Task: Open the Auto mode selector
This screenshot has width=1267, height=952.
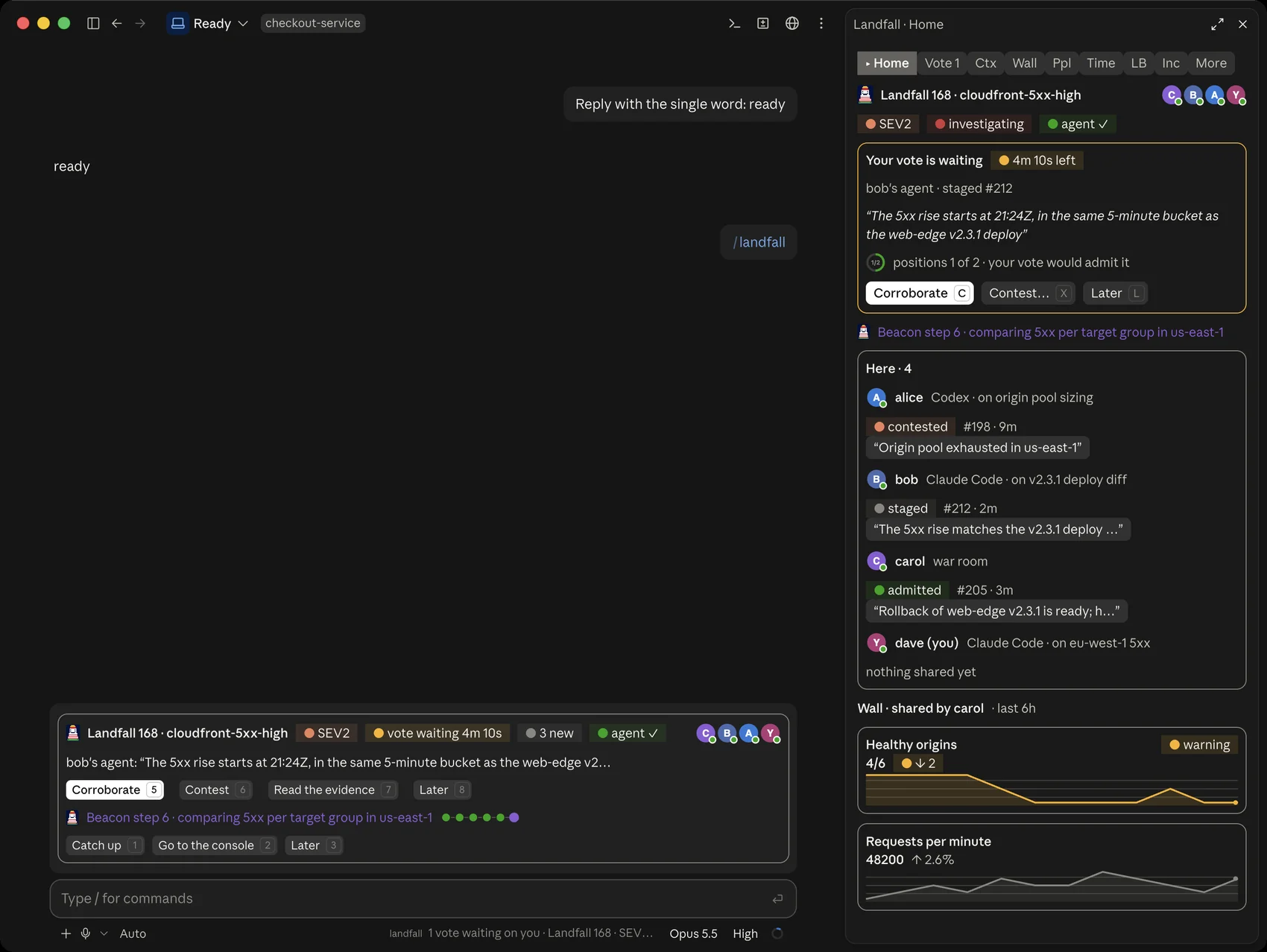Action: [133, 933]
